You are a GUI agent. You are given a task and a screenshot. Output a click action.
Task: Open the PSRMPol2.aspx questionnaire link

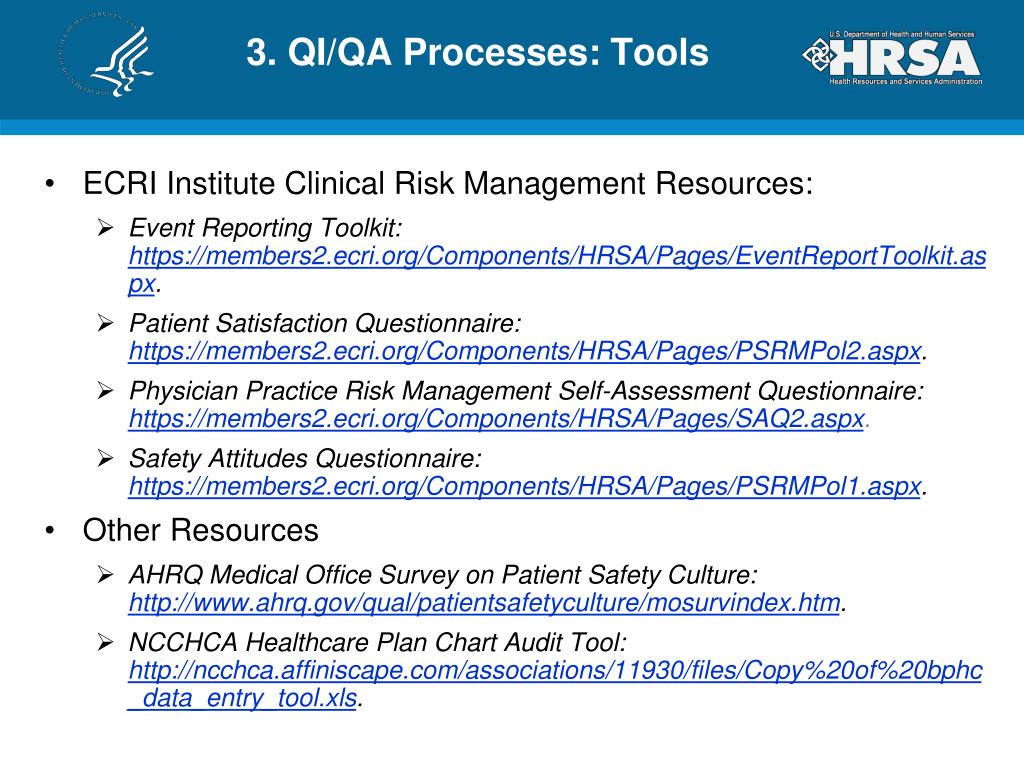[x=525, y=351]
